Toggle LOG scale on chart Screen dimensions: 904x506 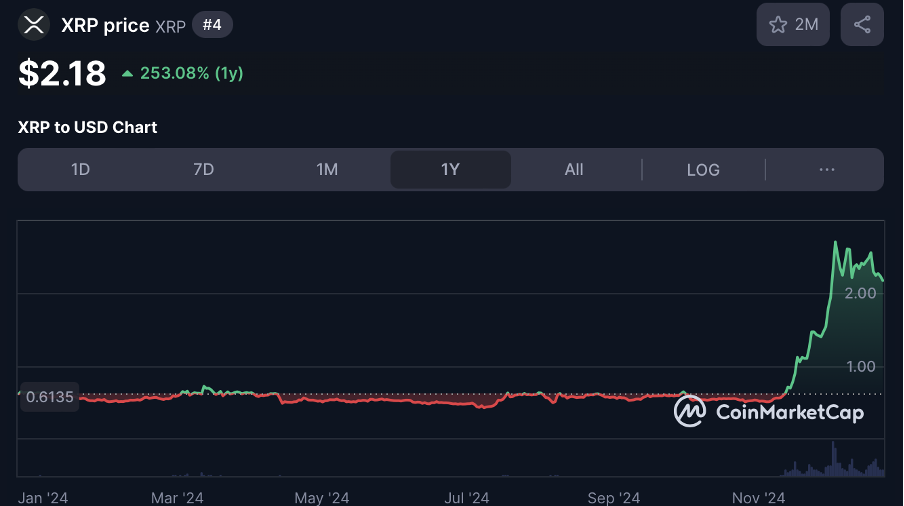703,170
